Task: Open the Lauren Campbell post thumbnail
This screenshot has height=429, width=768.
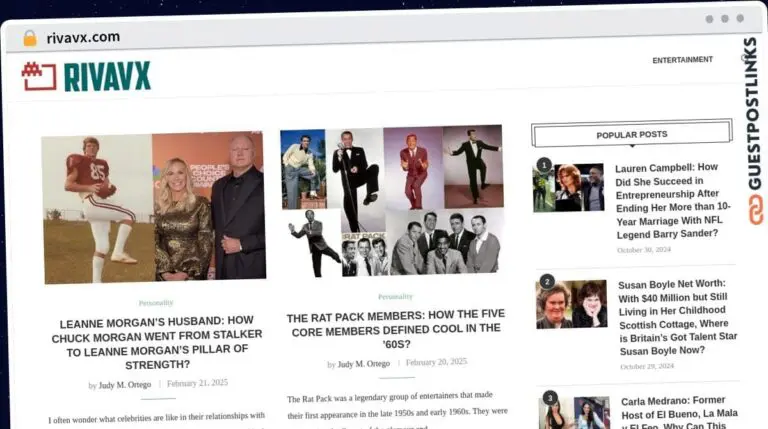Action: click(568, 188)
